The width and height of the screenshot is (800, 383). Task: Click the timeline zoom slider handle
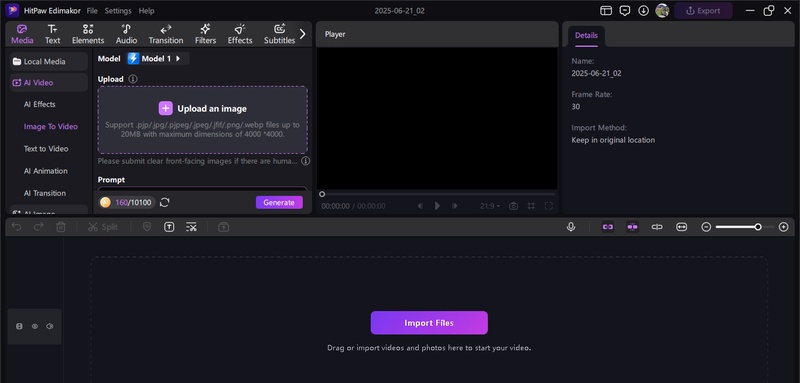tap(758, 227)
